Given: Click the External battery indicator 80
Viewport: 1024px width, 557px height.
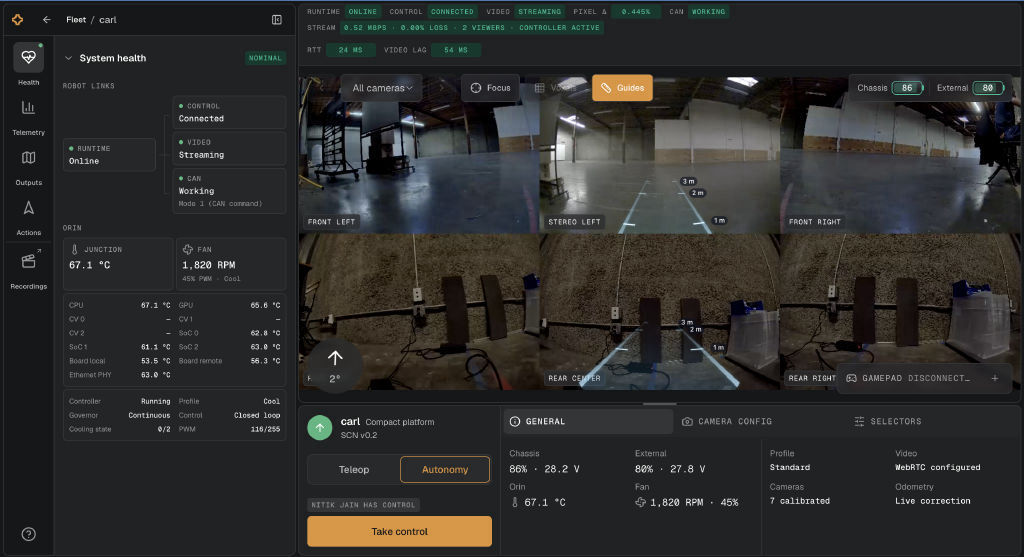Looking at the screenshot, I should [987, 88].
